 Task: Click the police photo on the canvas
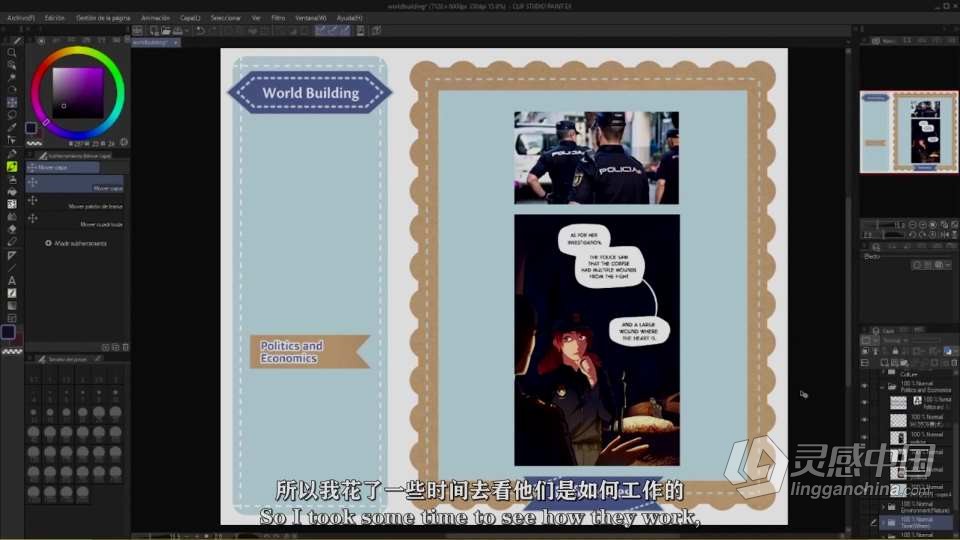pos(596,157)
